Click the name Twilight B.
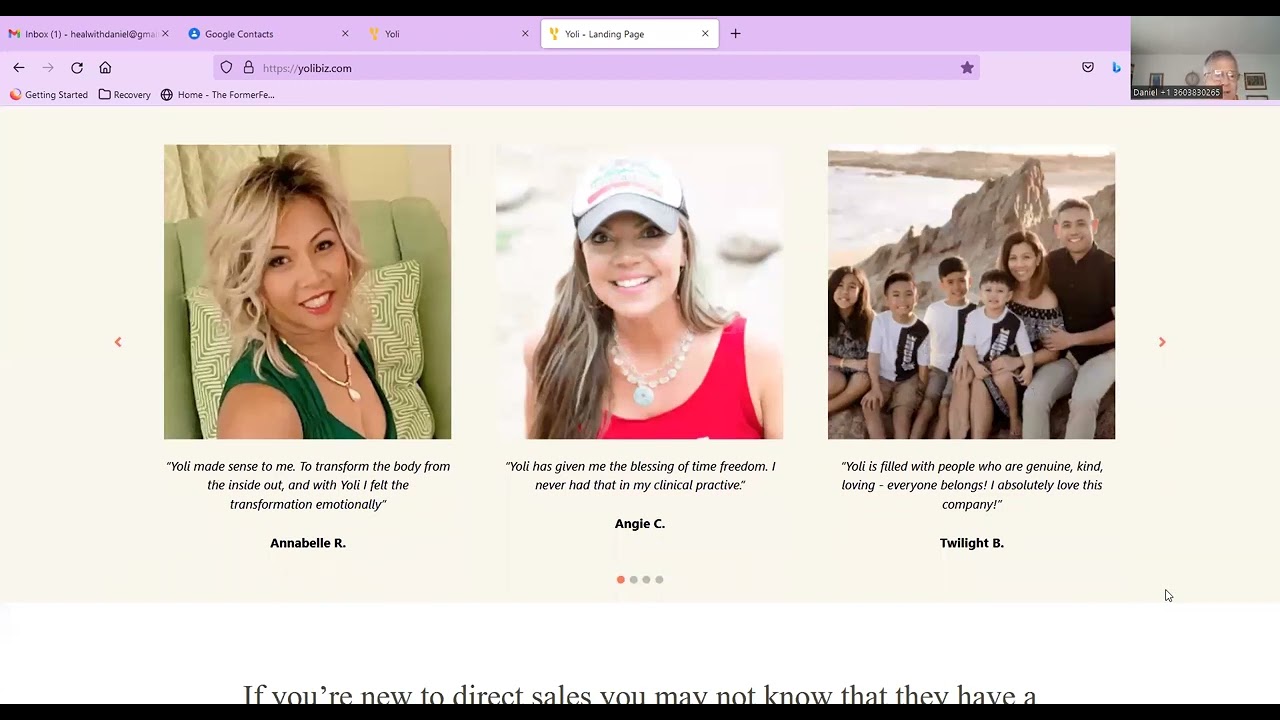This screenshot has width=1280, height=720. click(x=972, y=543)
